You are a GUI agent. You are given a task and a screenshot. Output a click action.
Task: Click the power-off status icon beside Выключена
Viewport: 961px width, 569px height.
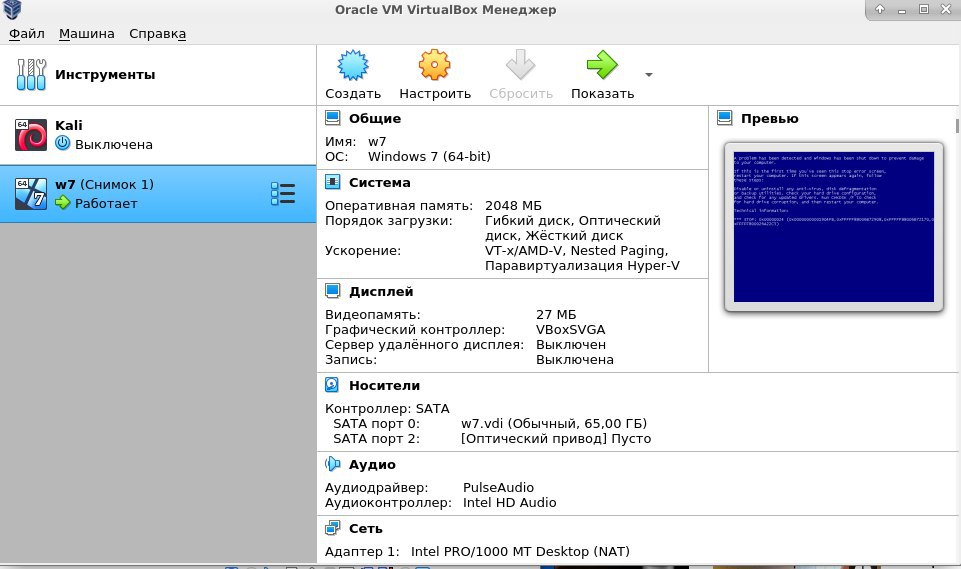click(63, 143)
